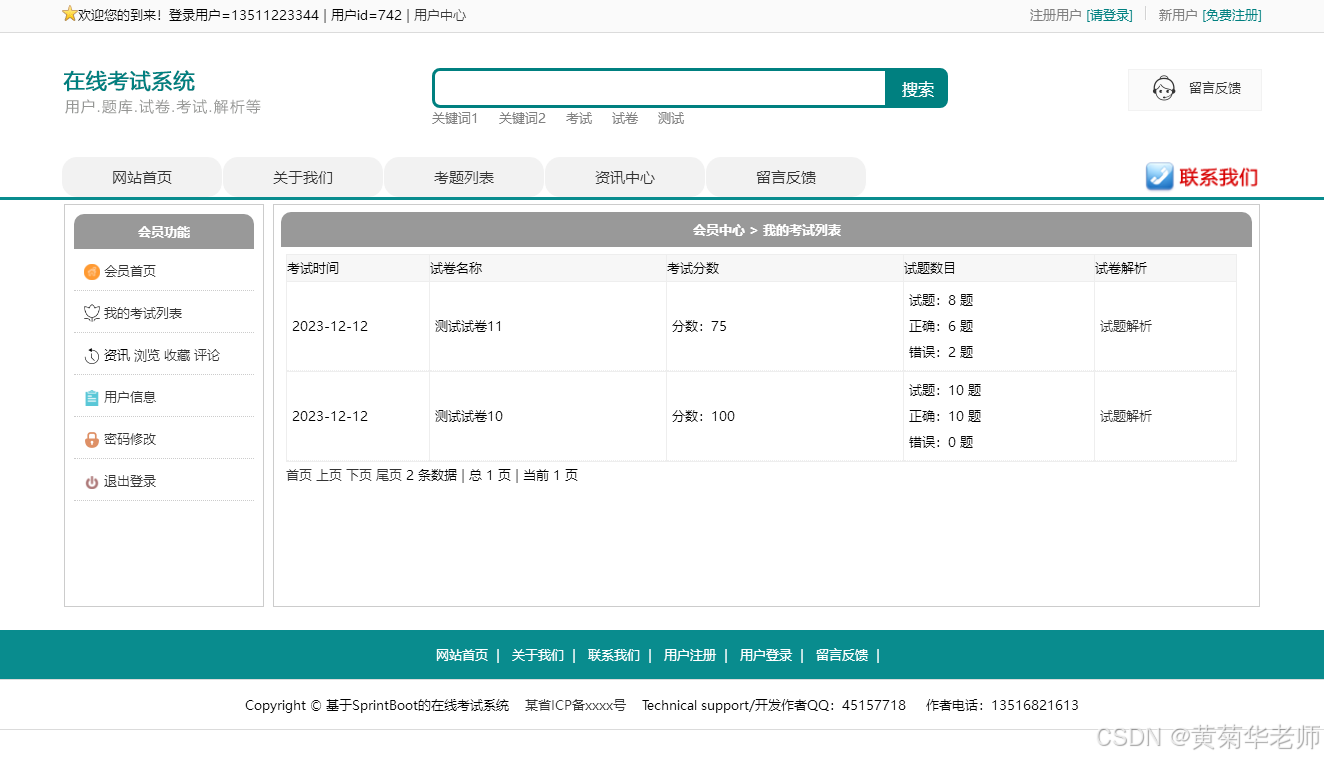1324x759 pixels.
Task: Open 资讯 浏览 收藏 评论 via its clock icon
Action: pyautogui.click(x=91, y=354)
